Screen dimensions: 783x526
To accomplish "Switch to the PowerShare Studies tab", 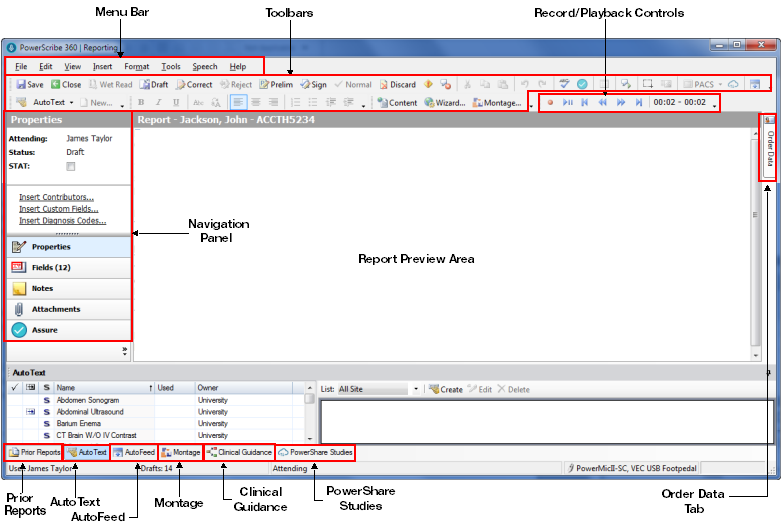I will [316, 452].
